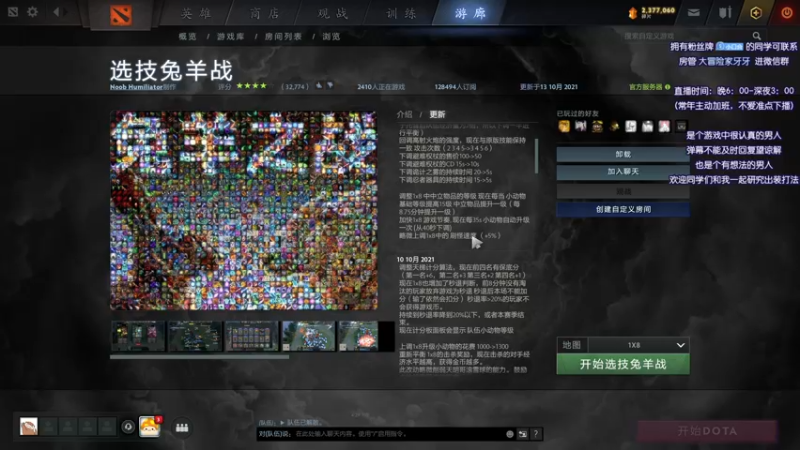Click the green 开始选技兔羊战 play button
The image size is (800, 450).
pos(623,364)
